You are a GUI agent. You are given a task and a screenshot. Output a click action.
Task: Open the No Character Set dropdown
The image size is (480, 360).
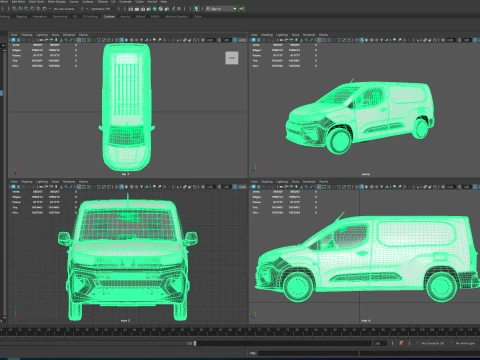(x=432, y=343)
